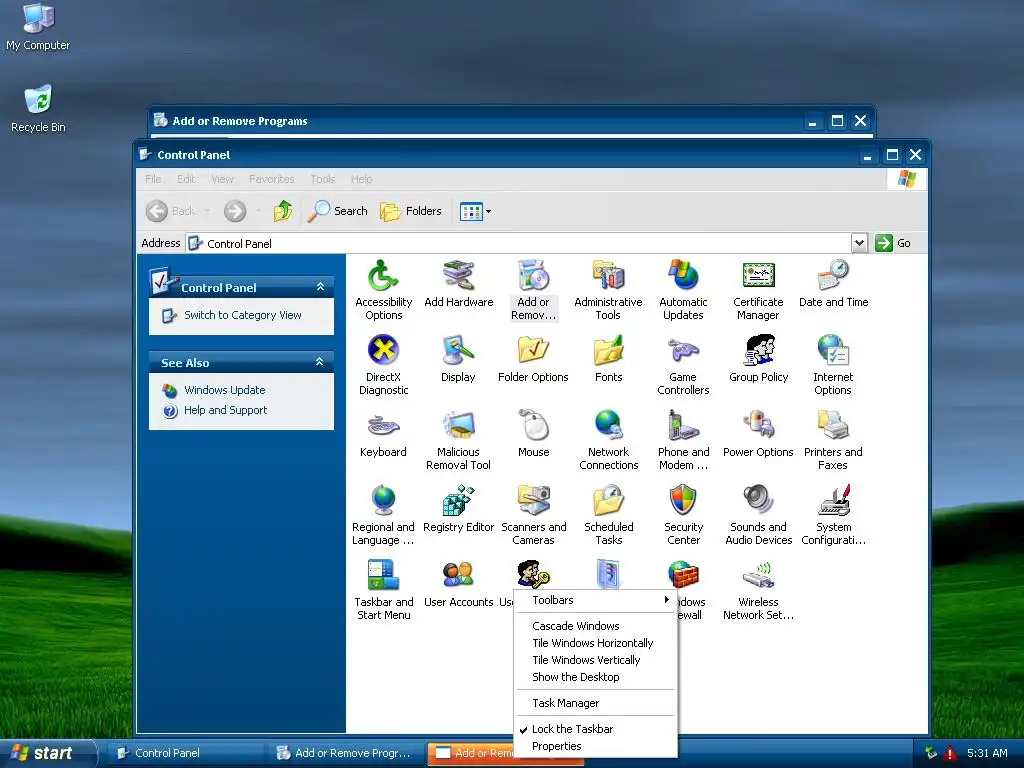The height and width of the screenshot is (768, 1024).
Task: Open Internet Options
Action: [x=833, y=366]
